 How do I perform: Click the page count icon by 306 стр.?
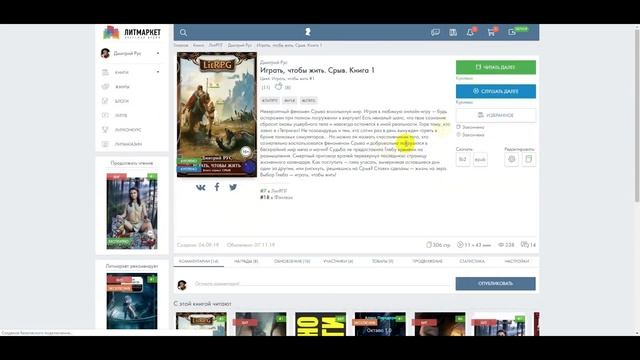429,245
